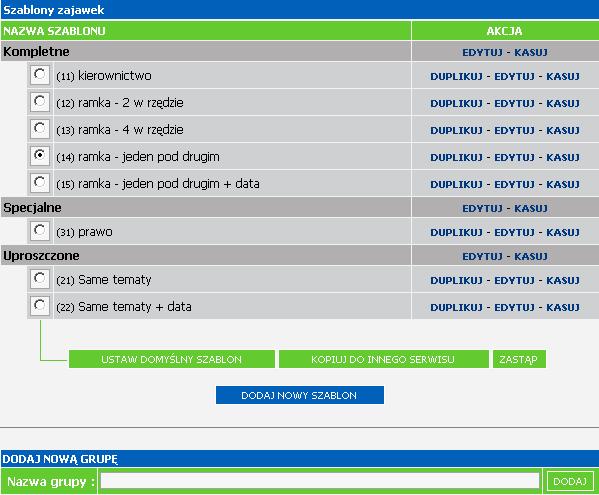Click the Kompletne group name
Screen dimensions: 599x495
click(x=36, y=52)
